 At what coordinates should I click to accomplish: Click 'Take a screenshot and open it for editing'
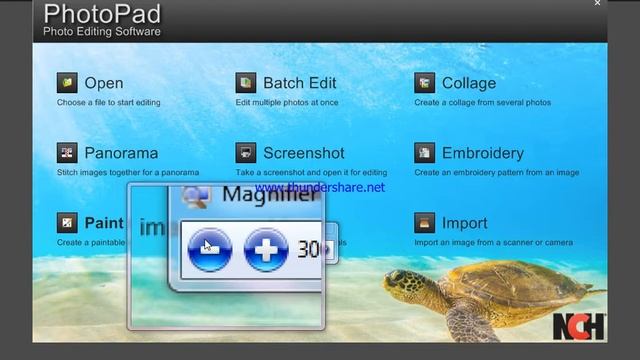[x=311, y=172]
